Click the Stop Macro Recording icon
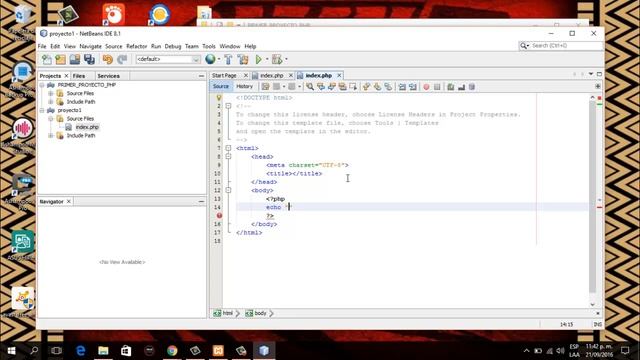Image resolution: width=640 pixels, height=360 pixels. pos(437,87)
